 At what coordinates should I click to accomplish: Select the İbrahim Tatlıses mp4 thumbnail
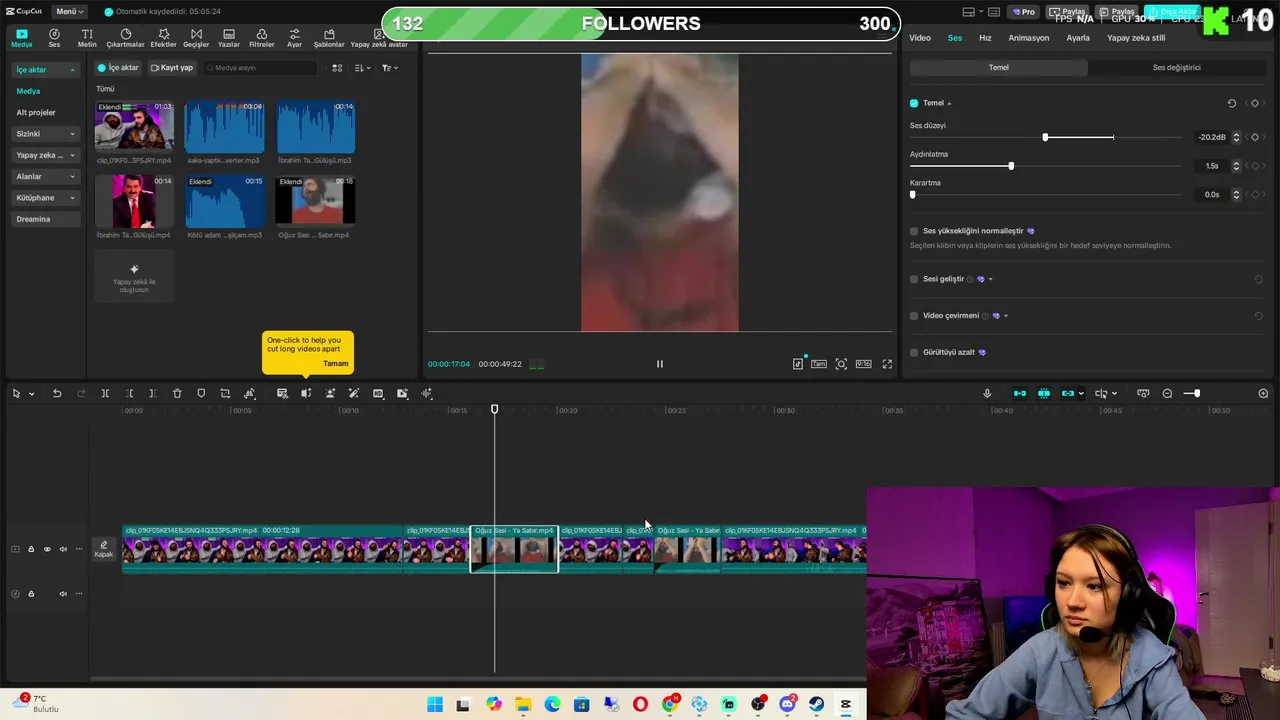[x=134, y=202]
